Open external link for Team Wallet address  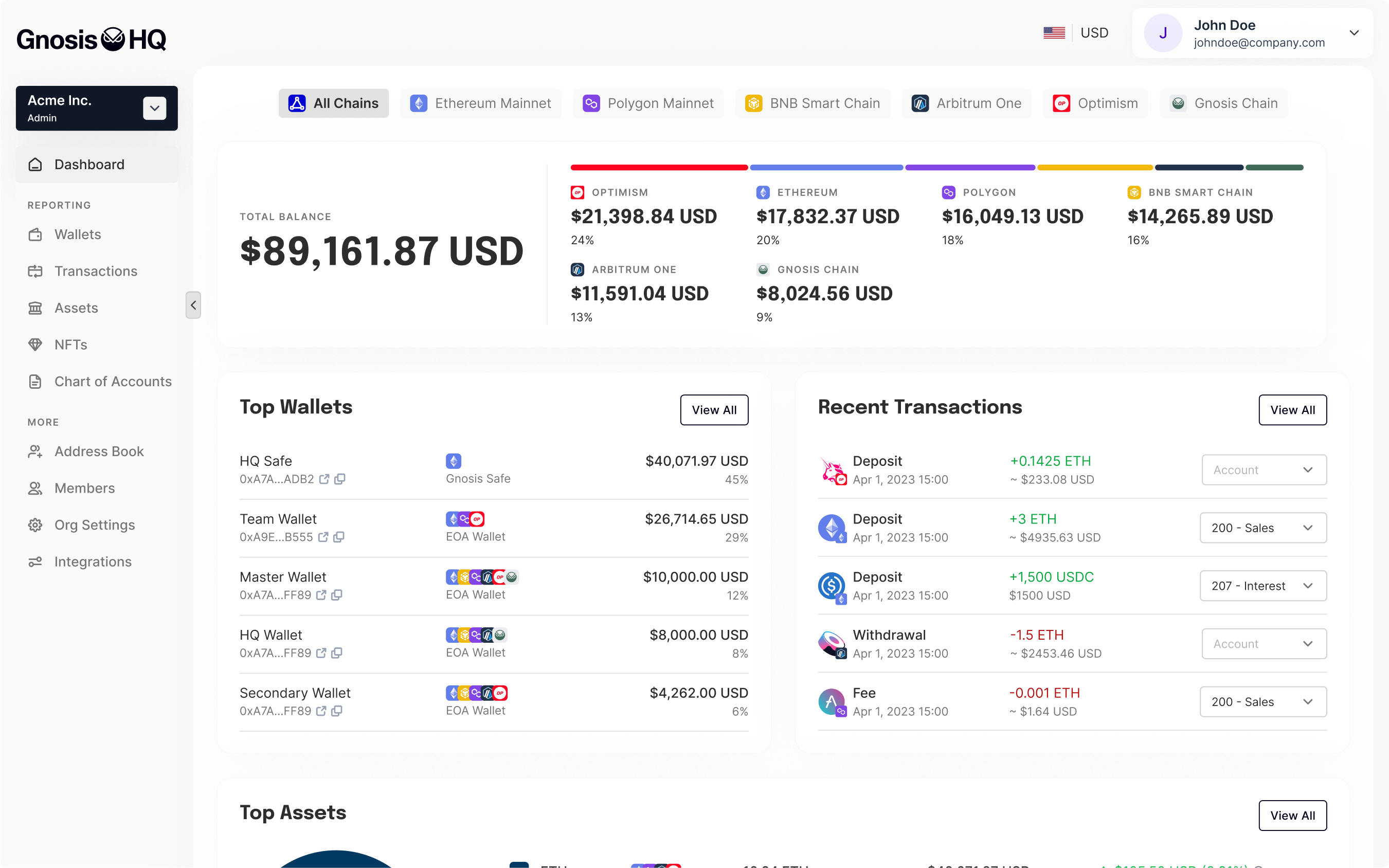point(323,537)
